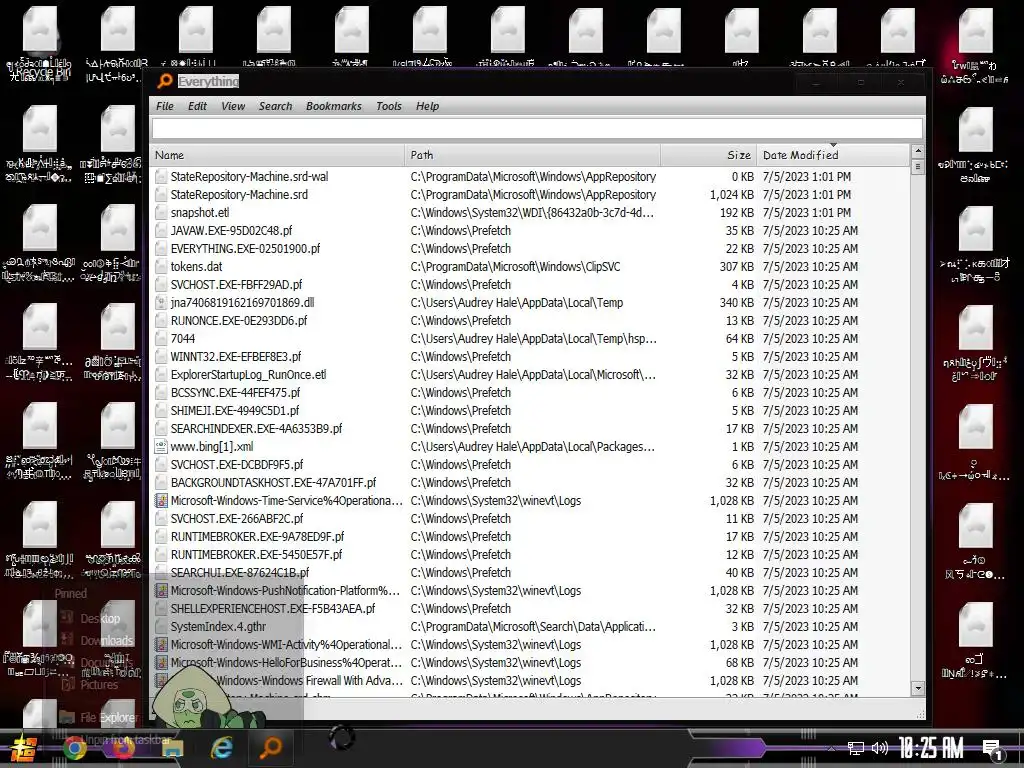The width and height of the screenshot is (1024, 768).
Task: Select the SHIMEJI.EXE-4949C5D1.pf file
Action: pos(235,411)
